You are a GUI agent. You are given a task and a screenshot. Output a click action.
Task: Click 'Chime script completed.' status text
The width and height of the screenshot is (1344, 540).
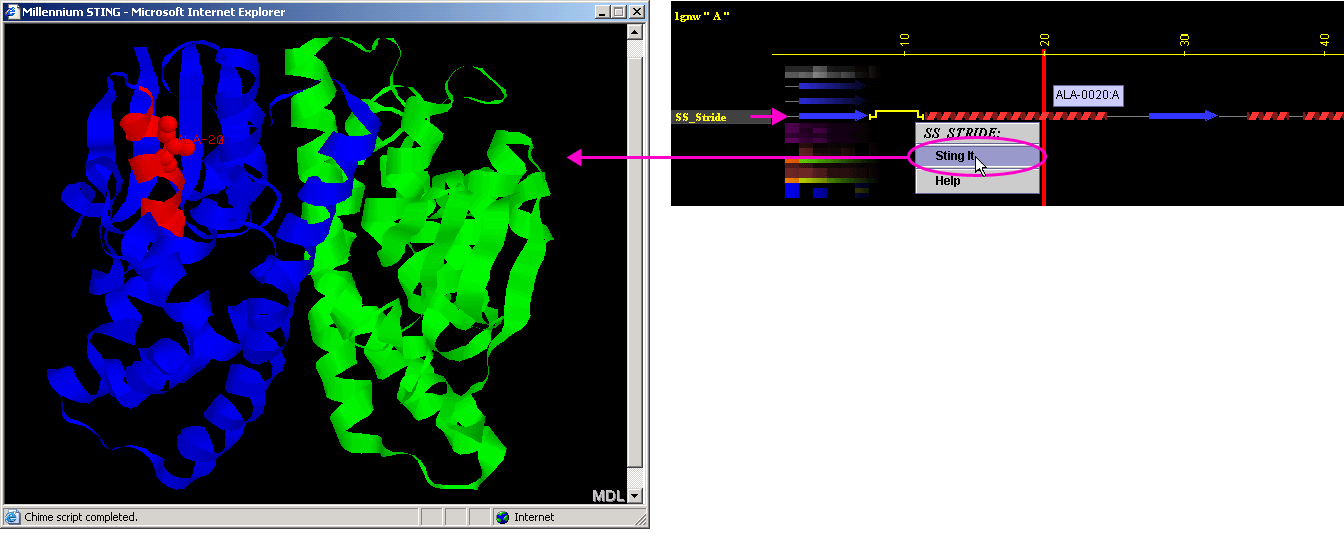click(81, 517)
